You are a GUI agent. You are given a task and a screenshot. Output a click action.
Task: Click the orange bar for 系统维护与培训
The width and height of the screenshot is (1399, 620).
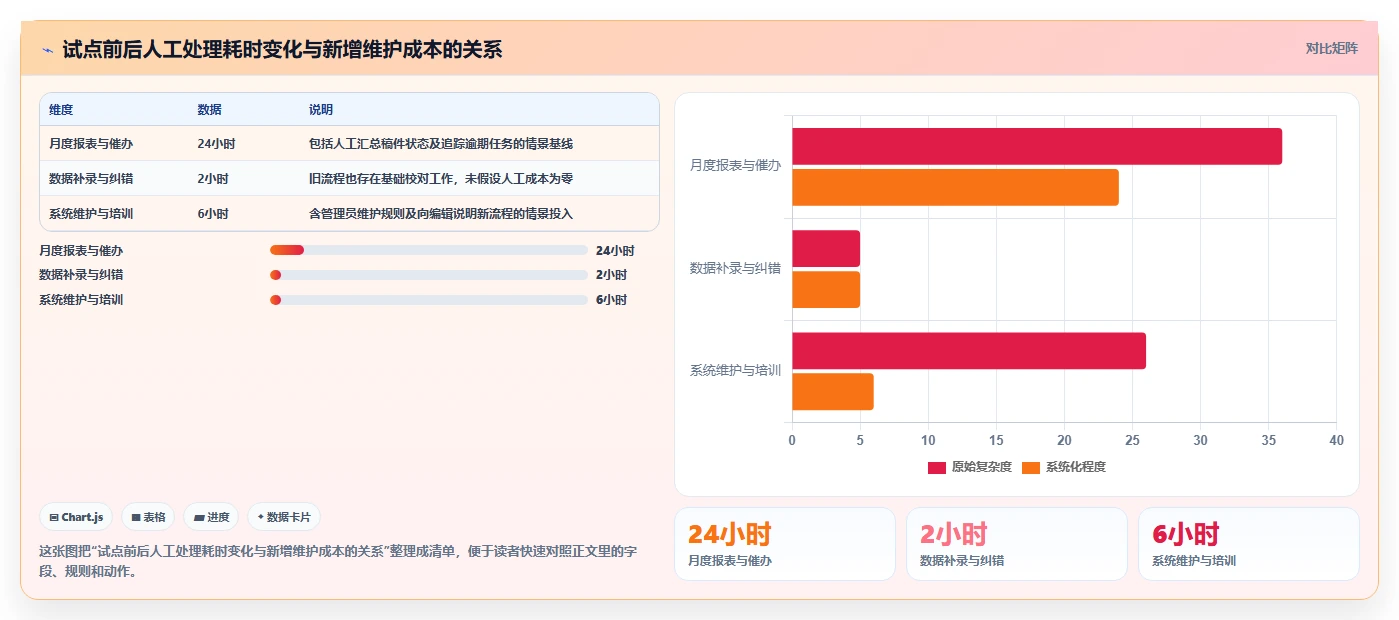(833, 392)
